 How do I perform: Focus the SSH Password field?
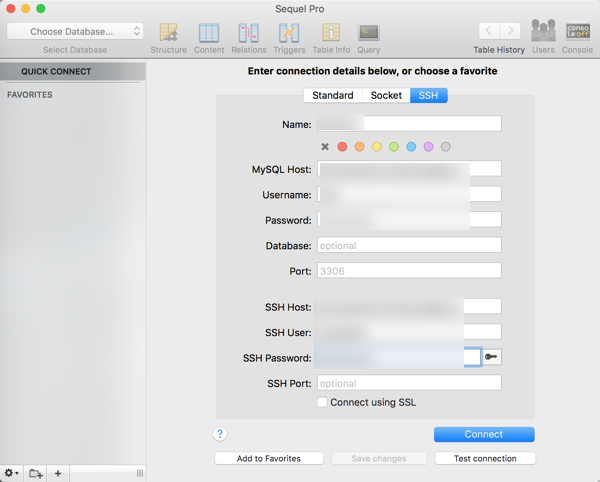pos(399,357)
